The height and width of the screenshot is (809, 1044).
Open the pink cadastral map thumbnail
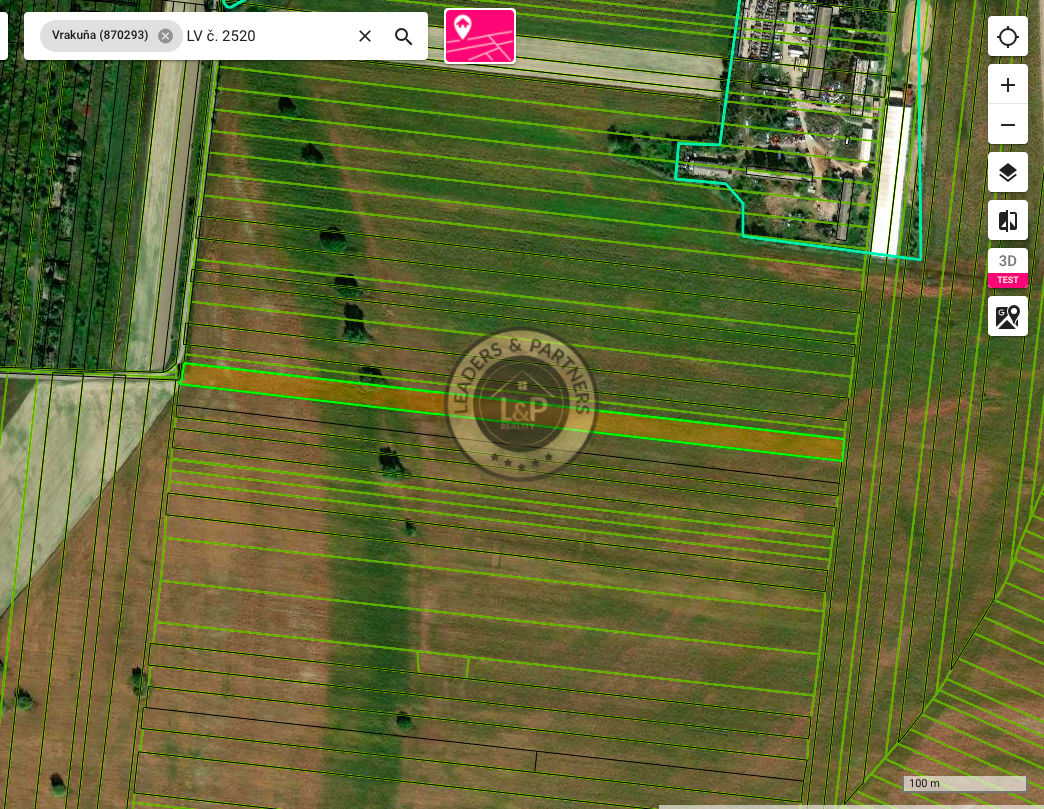click(x=480, y=36)
